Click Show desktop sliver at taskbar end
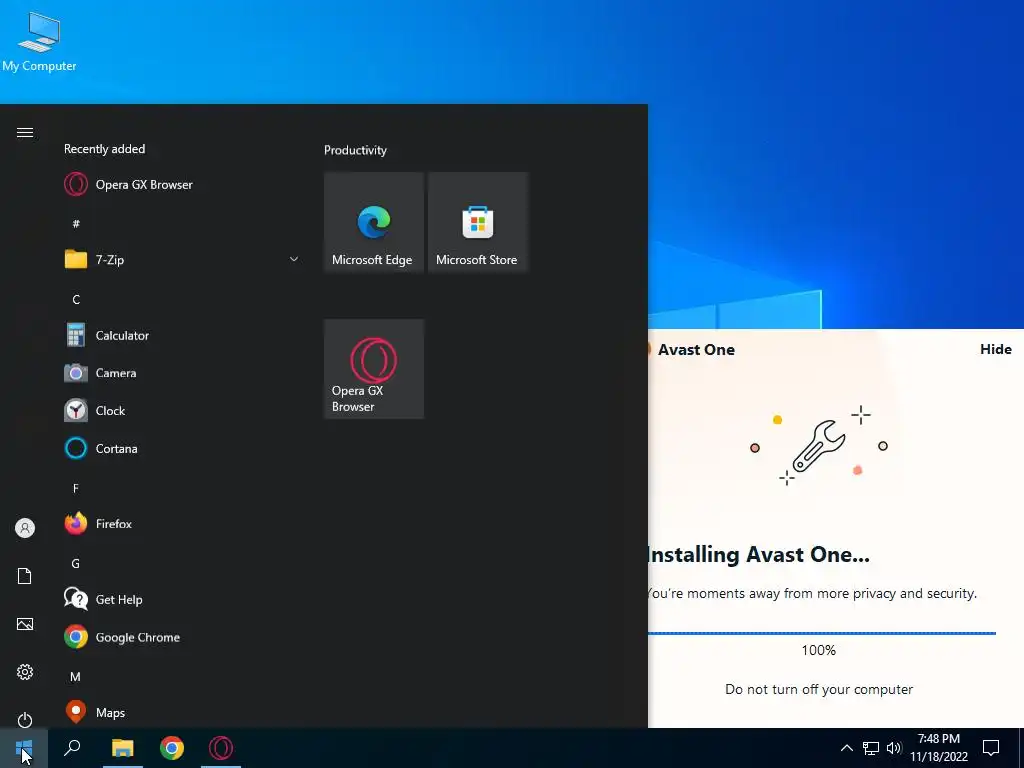 [x=1021, y=748]
